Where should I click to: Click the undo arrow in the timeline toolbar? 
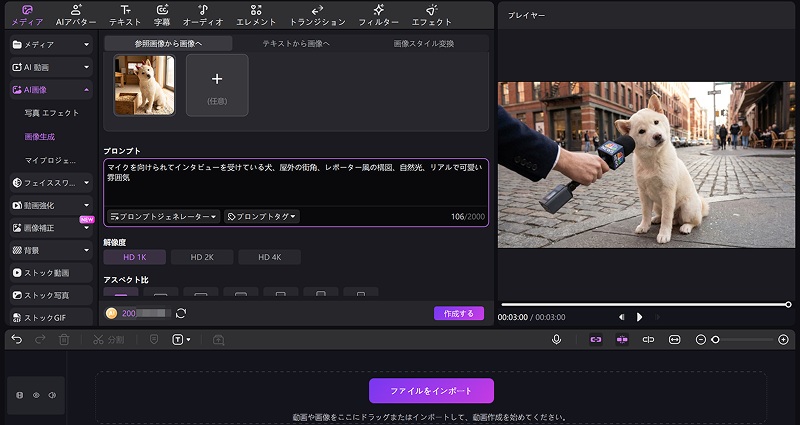click(17, 339)
